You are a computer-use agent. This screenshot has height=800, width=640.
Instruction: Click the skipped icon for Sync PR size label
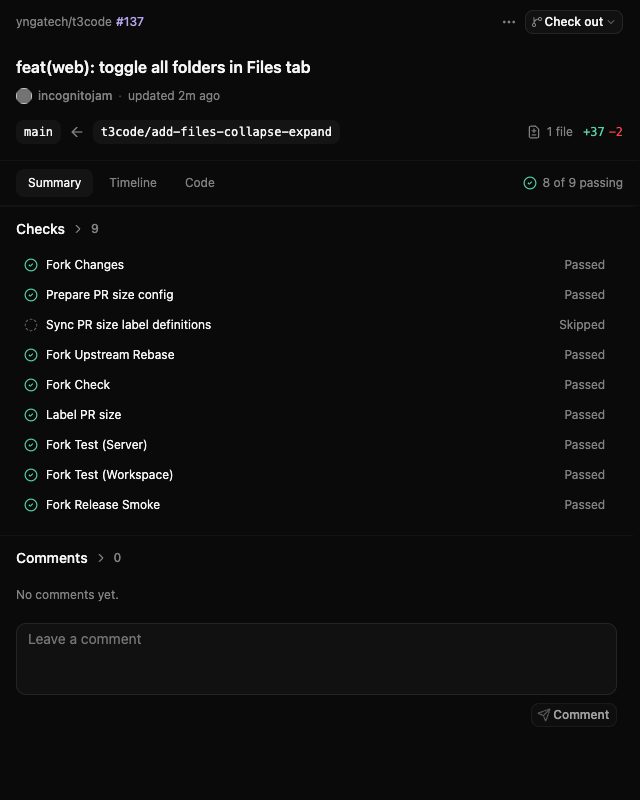click(x=31, y=325)
